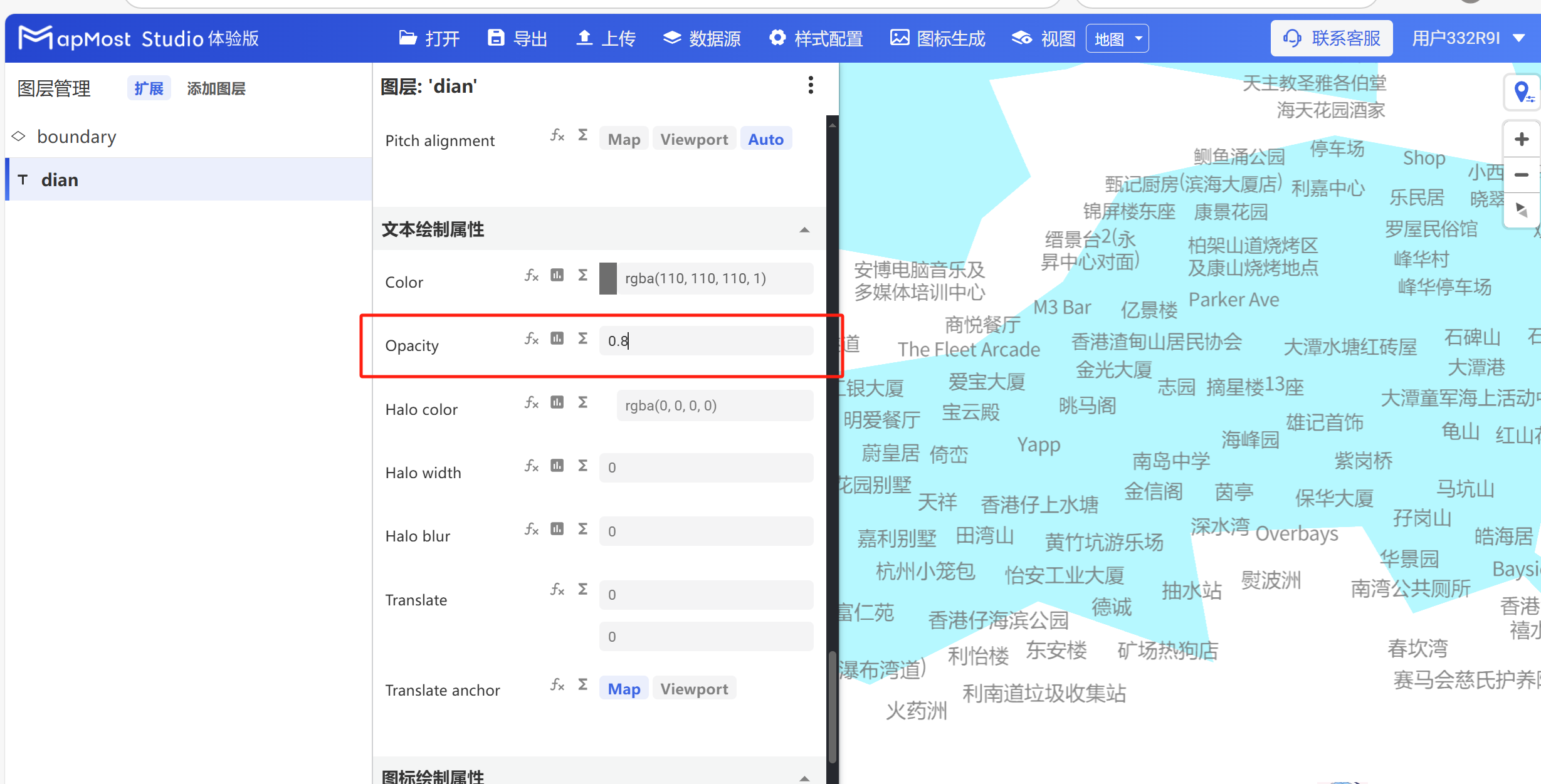Click the Σ icon next to Halo width
This screenshot has width=1541, height=784.
(x=583, y=466)
